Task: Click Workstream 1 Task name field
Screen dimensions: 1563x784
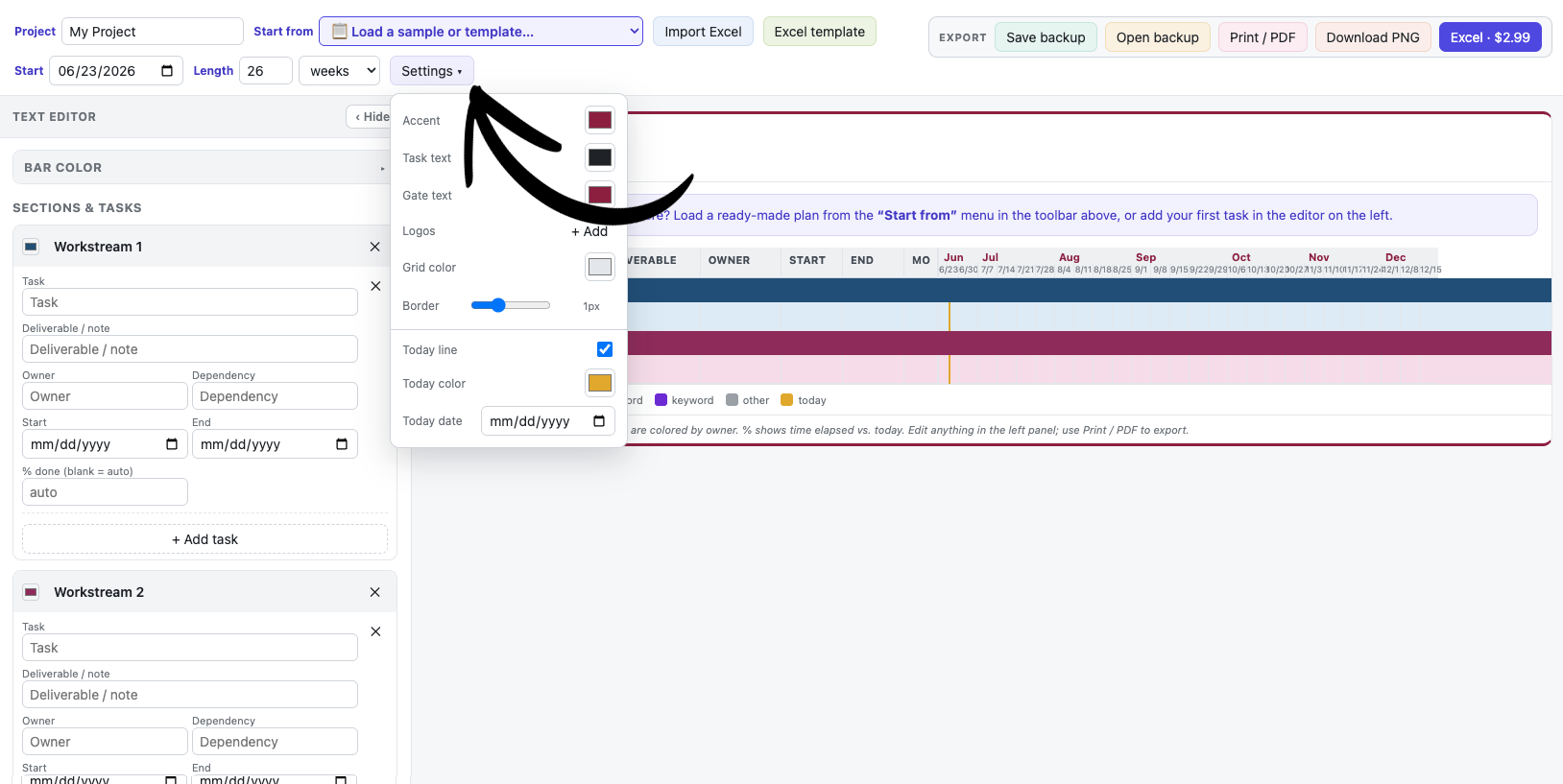Action: tap(190, 302)
